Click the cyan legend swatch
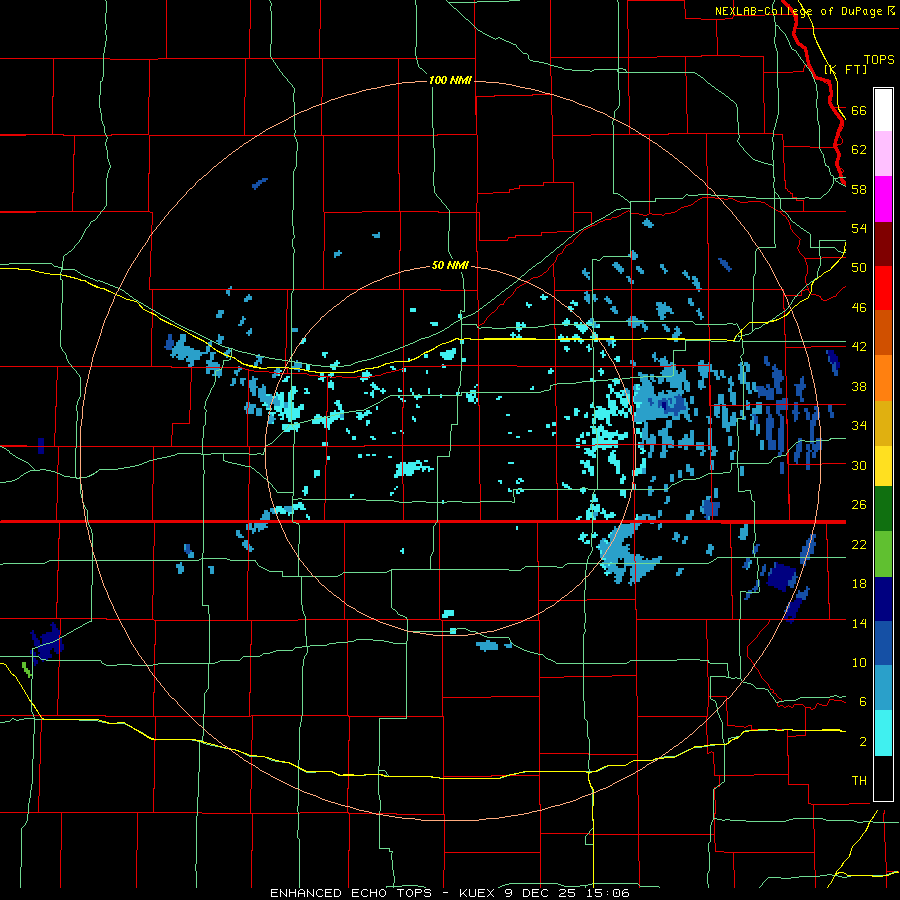The height and width of the screenshot is (900, 900). pyautogui.click(x=883, y=734)
